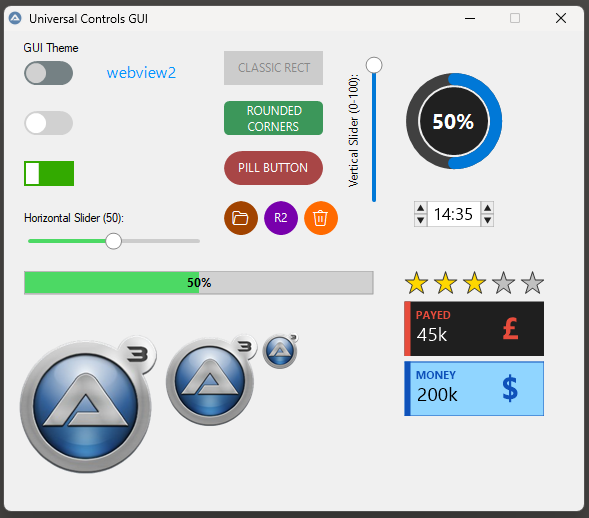Click the largest AutoIt logo image
Viewport: 589px width, 518px height.
(88, 404)
